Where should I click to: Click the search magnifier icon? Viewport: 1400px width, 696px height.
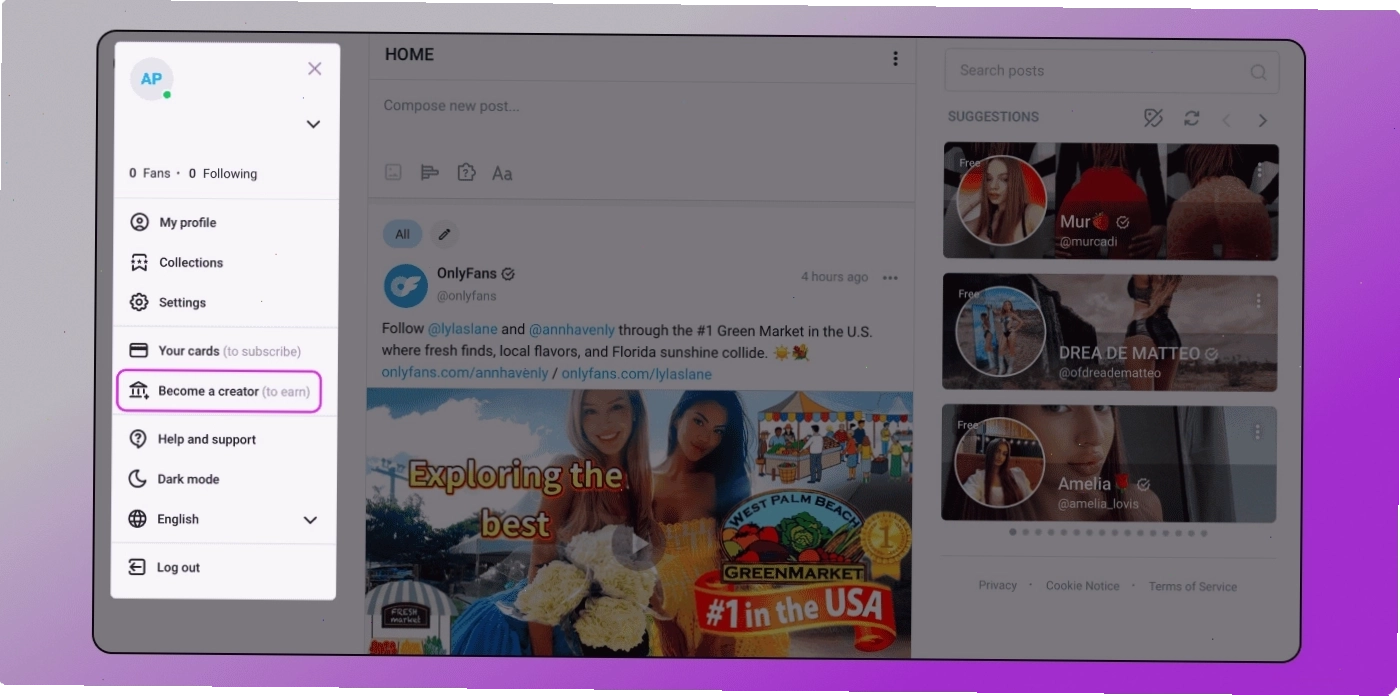[x=1258, y=72]
